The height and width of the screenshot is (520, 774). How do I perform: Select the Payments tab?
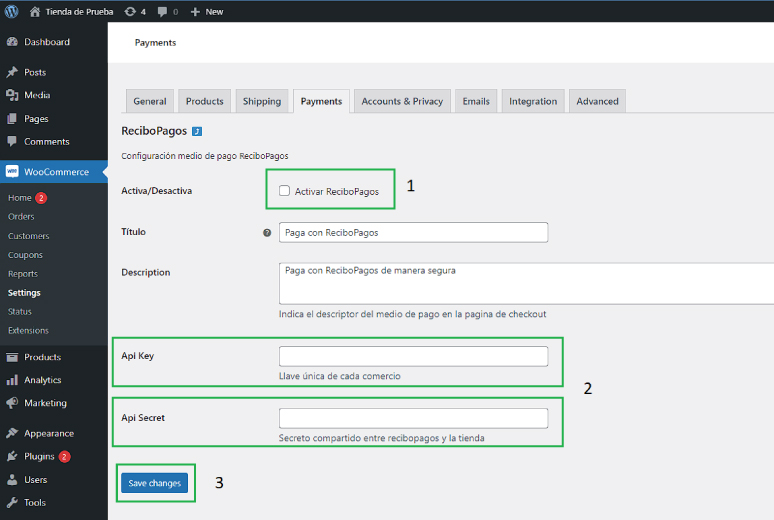[321, 101]
